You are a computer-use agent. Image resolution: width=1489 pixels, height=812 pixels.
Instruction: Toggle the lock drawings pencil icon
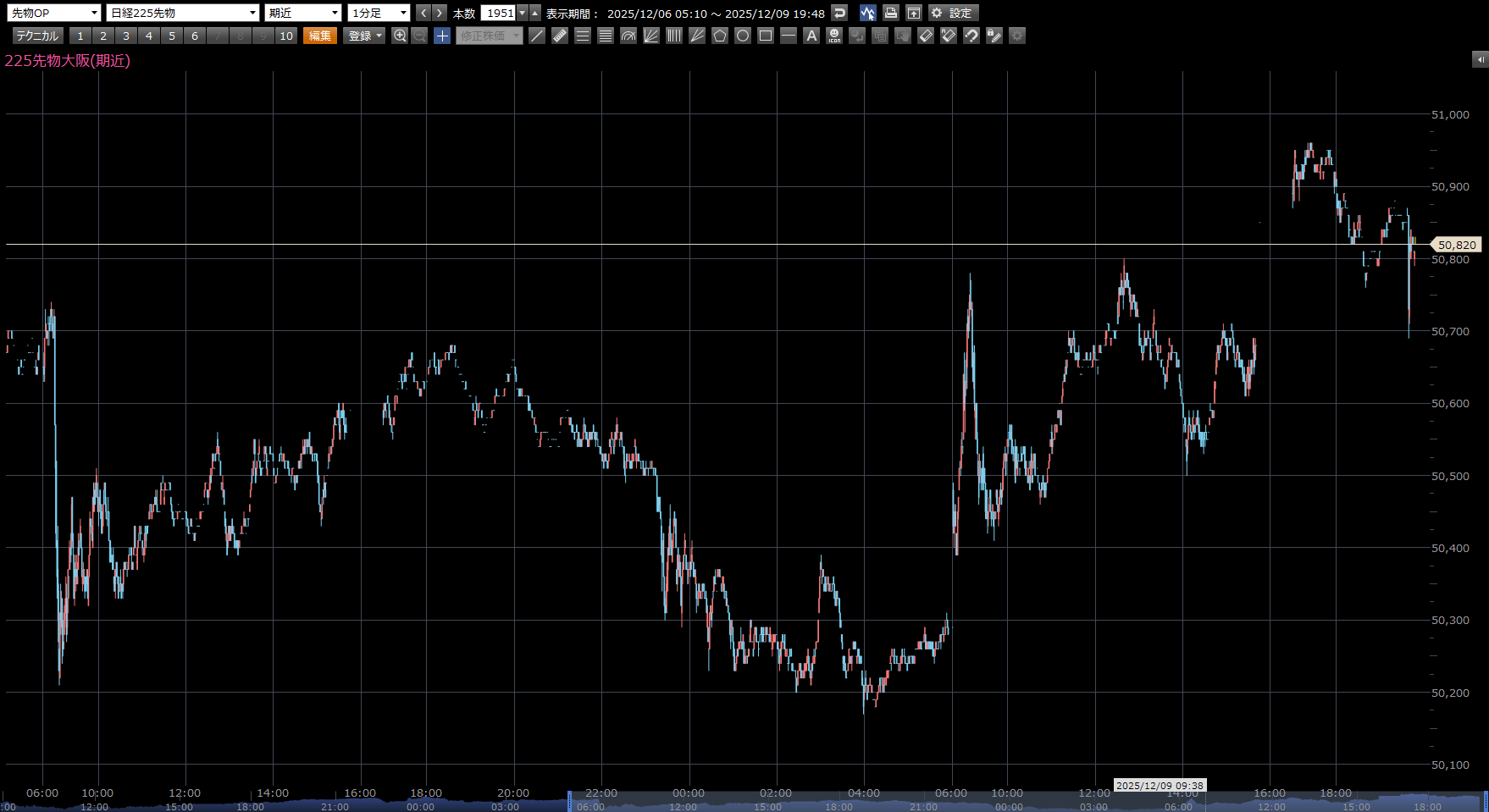pos(994,36)
